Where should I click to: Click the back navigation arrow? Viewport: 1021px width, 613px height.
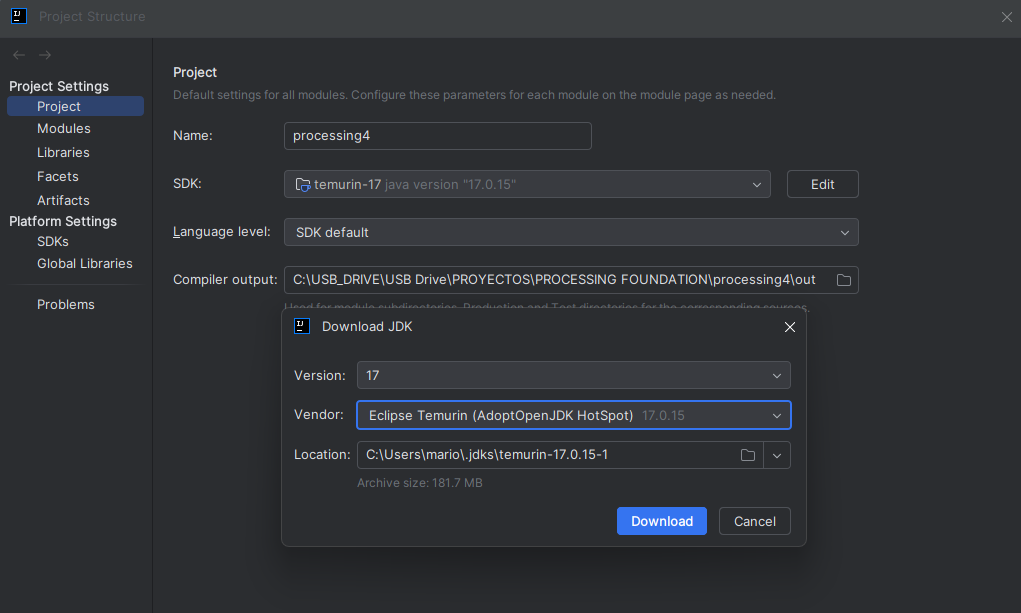coord(19,55)
